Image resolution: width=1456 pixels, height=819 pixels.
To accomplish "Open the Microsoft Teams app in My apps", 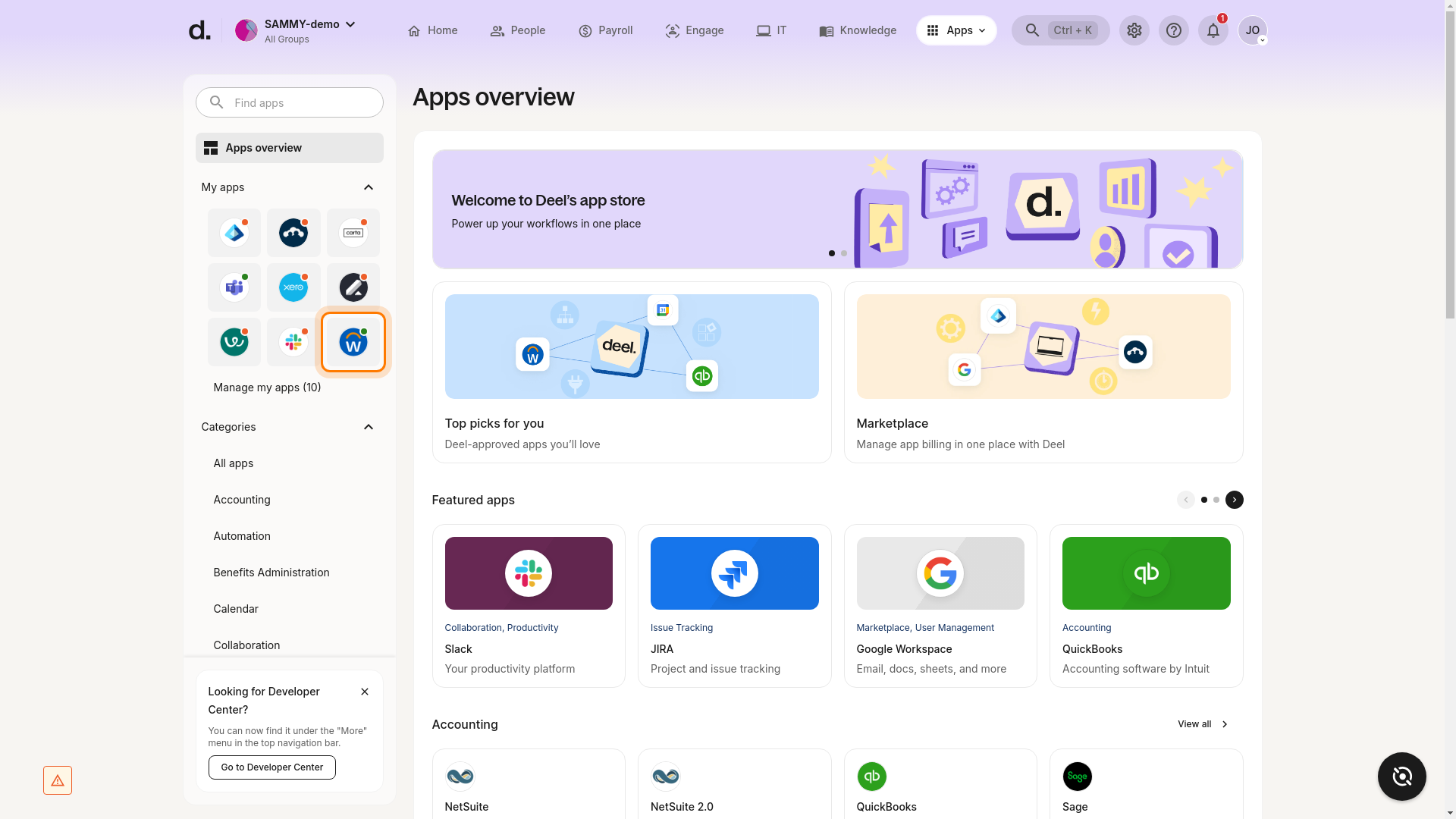I will coord(234,287).
